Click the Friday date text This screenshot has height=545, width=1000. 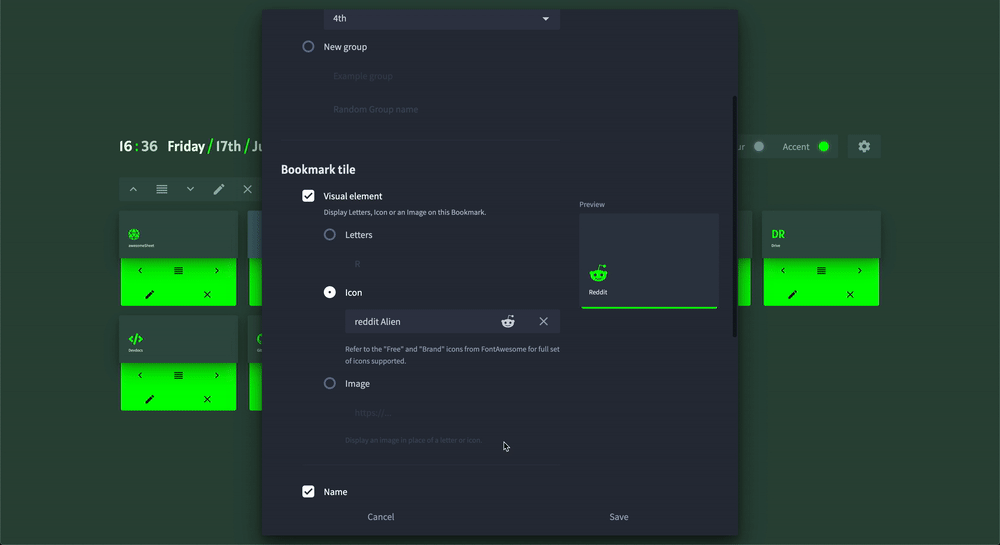[x=186, y=147]
